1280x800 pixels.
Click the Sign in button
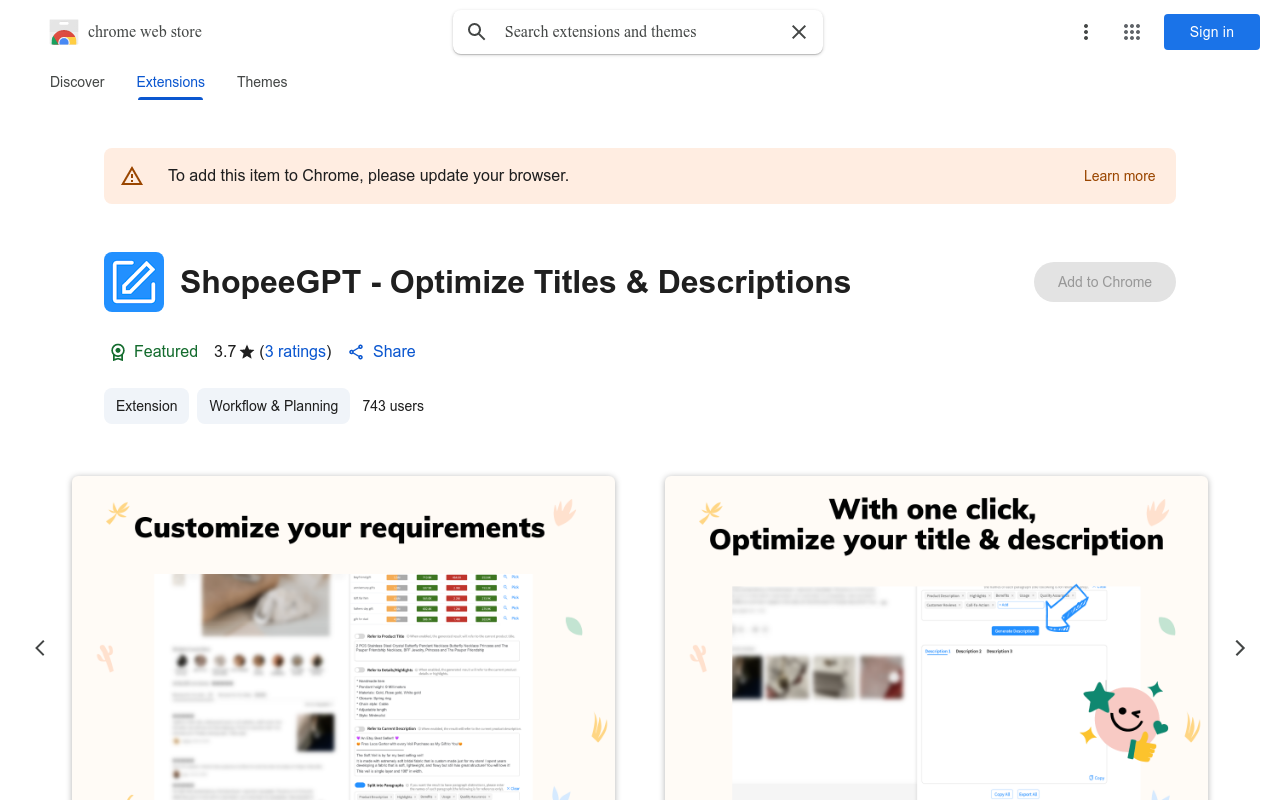pyautogui.click(x=1212, y=32)
